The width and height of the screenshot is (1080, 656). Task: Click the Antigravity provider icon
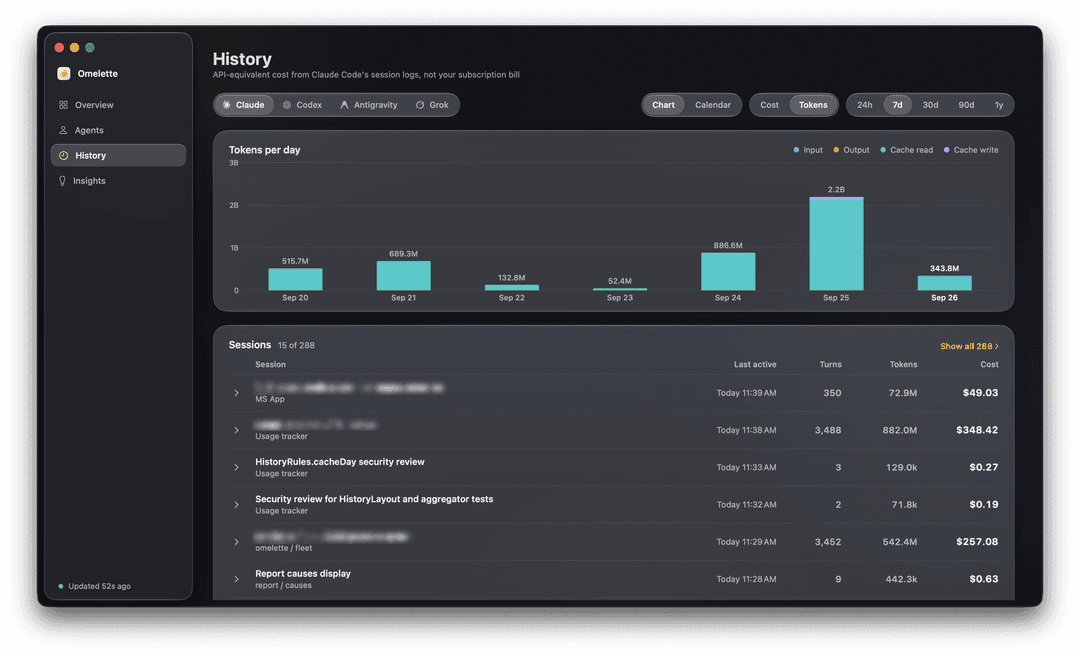pos(344,105)
